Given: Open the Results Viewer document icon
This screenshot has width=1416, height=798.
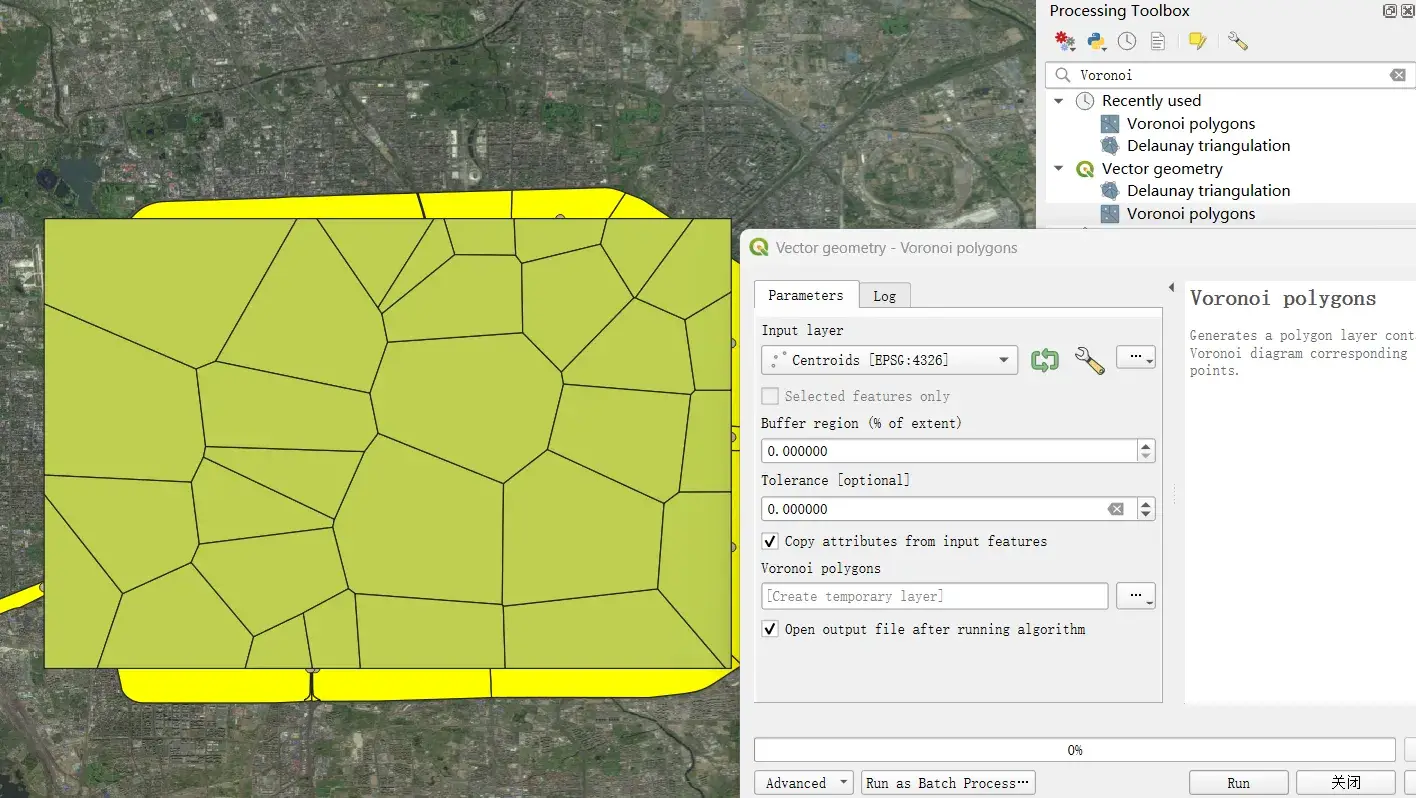Looking at the screenshot, I should pyautogui.click(x=1158, y=41).
